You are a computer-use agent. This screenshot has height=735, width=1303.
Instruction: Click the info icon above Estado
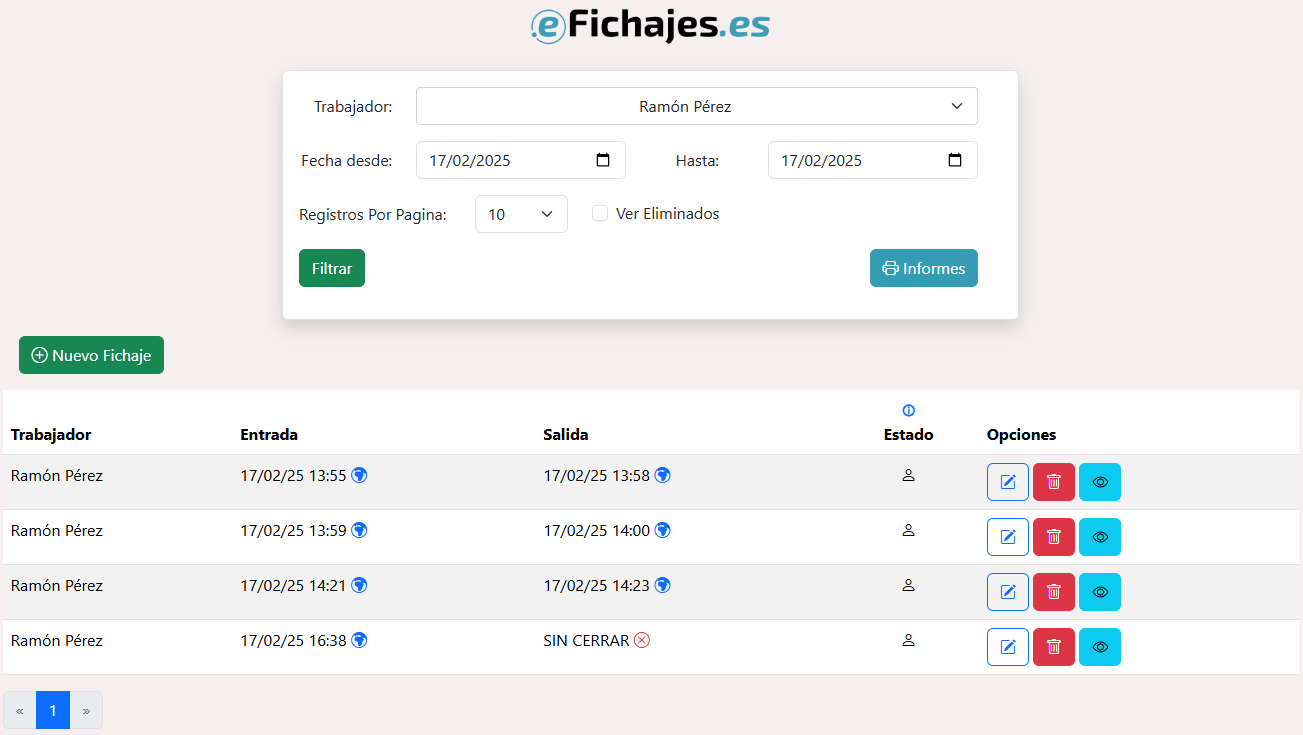point(908,410)
